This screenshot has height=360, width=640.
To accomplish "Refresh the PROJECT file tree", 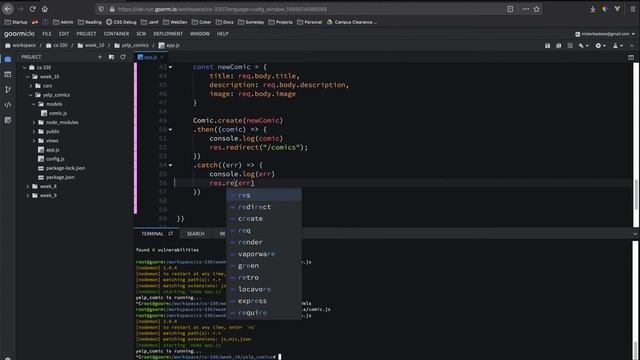I will click(x=123, y=57).
